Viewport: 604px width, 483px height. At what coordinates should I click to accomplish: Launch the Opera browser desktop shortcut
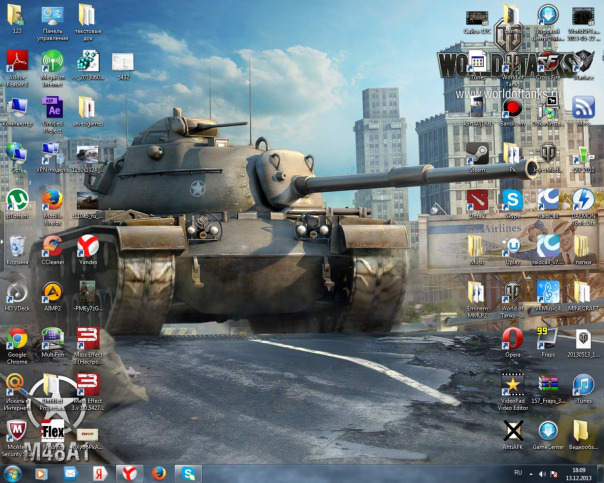click(512, 337)
